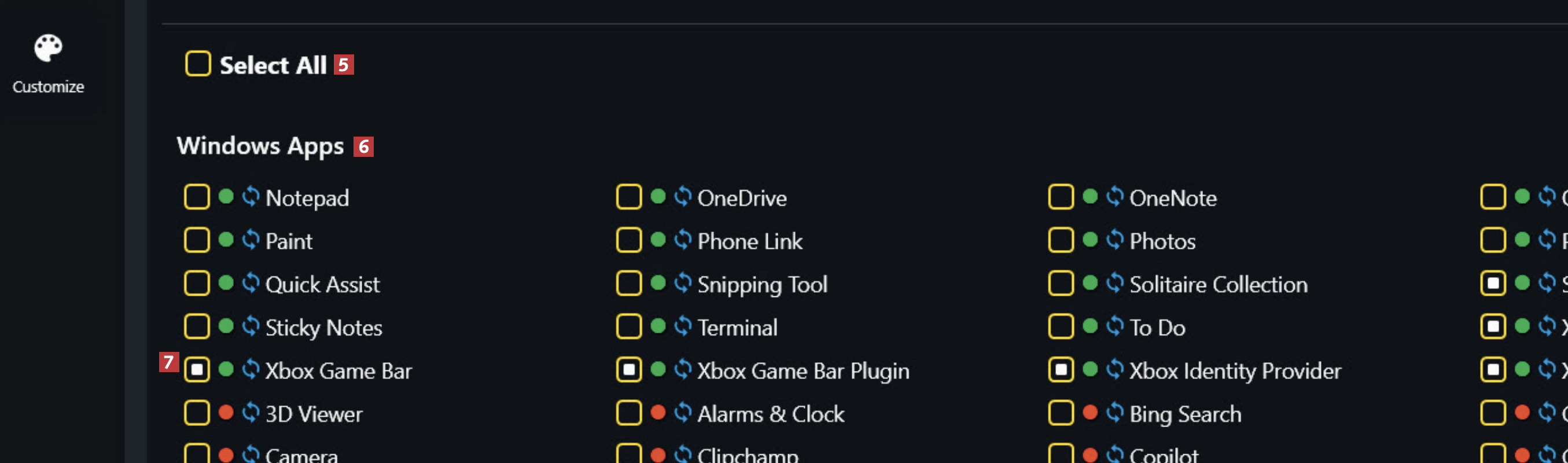Click the red status dot beside 3D Viewer
This screenshot has height=463, width=1568.
coord(226,413)
